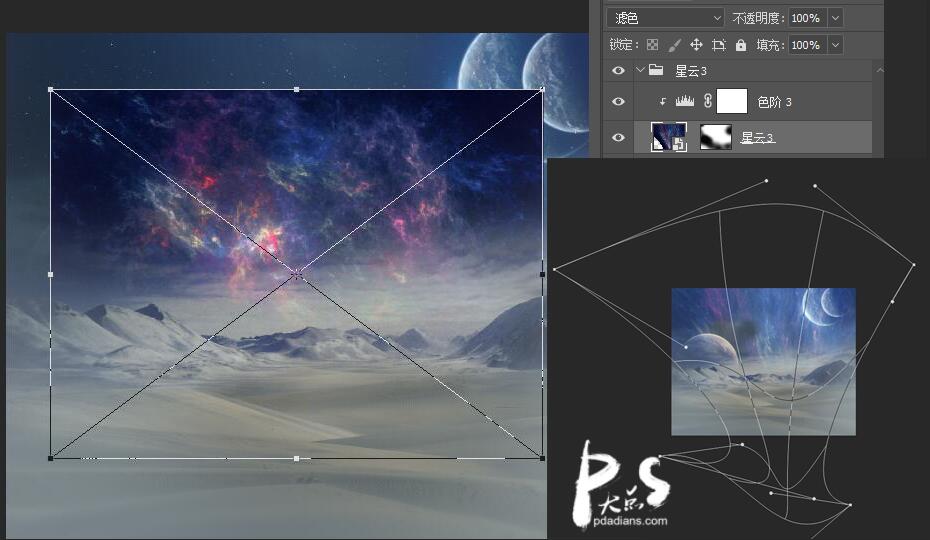The height and width of the screenshot is (540, 930).
Task: Click the 填充 100% value field
Action: 807,45
